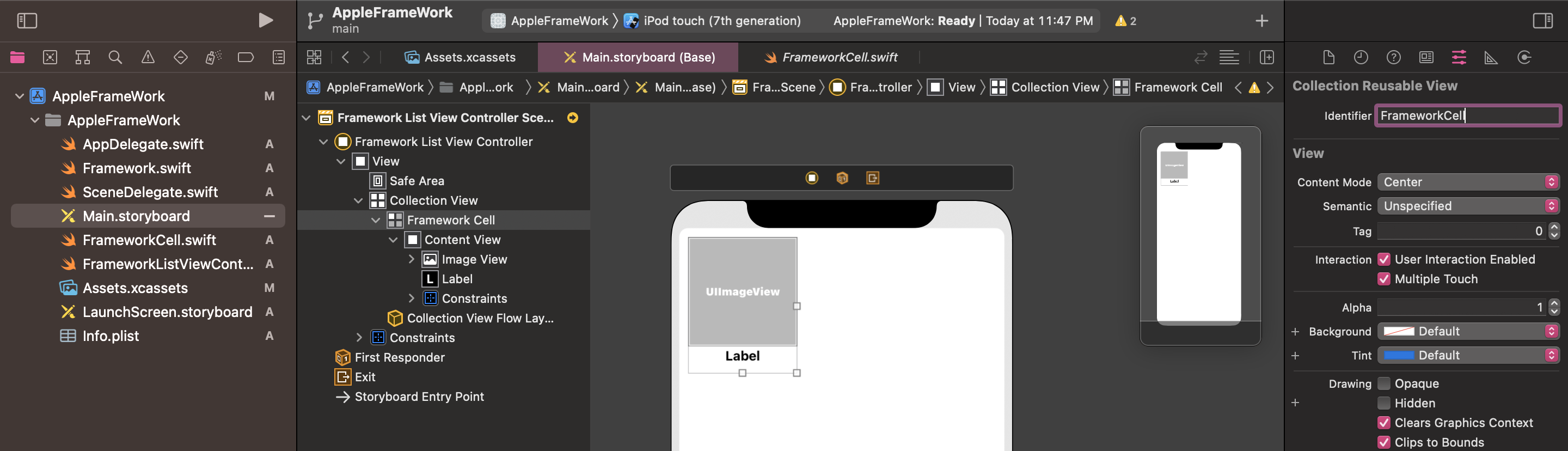Expand the Image View outline row
The width and height of the screenshot is (1568, 451).
click(x=411, y=259)
